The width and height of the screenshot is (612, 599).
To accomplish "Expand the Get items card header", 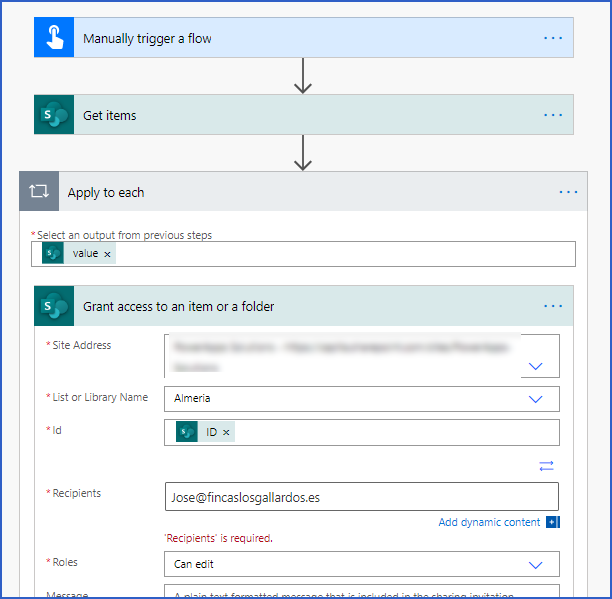I will pyautogui.click(x=304, y=115).
